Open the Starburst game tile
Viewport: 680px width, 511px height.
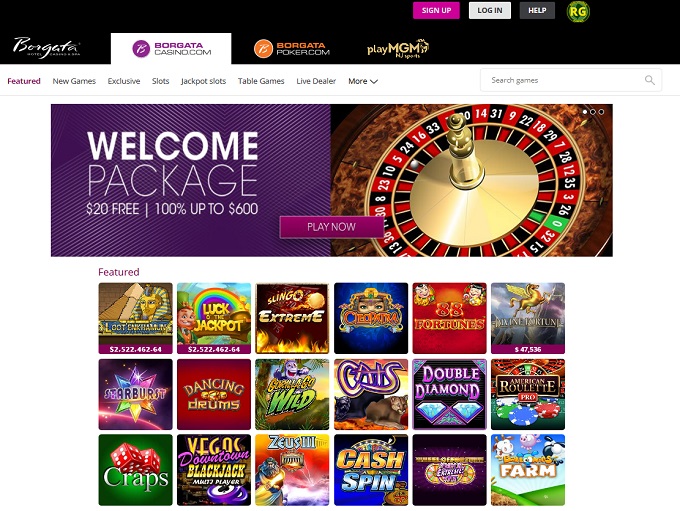[135, 394]
